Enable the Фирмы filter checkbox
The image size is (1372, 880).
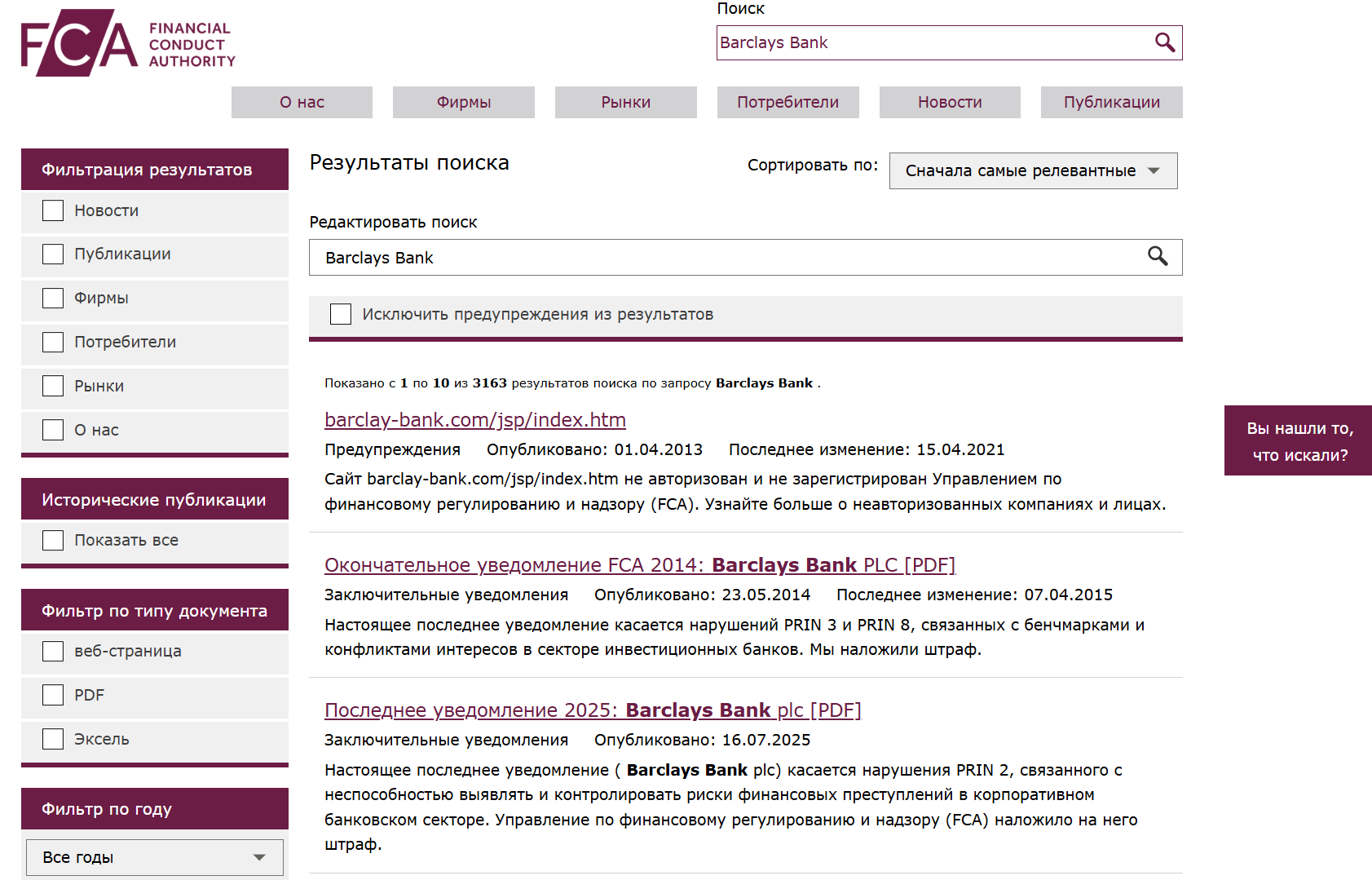click(53, 298)
